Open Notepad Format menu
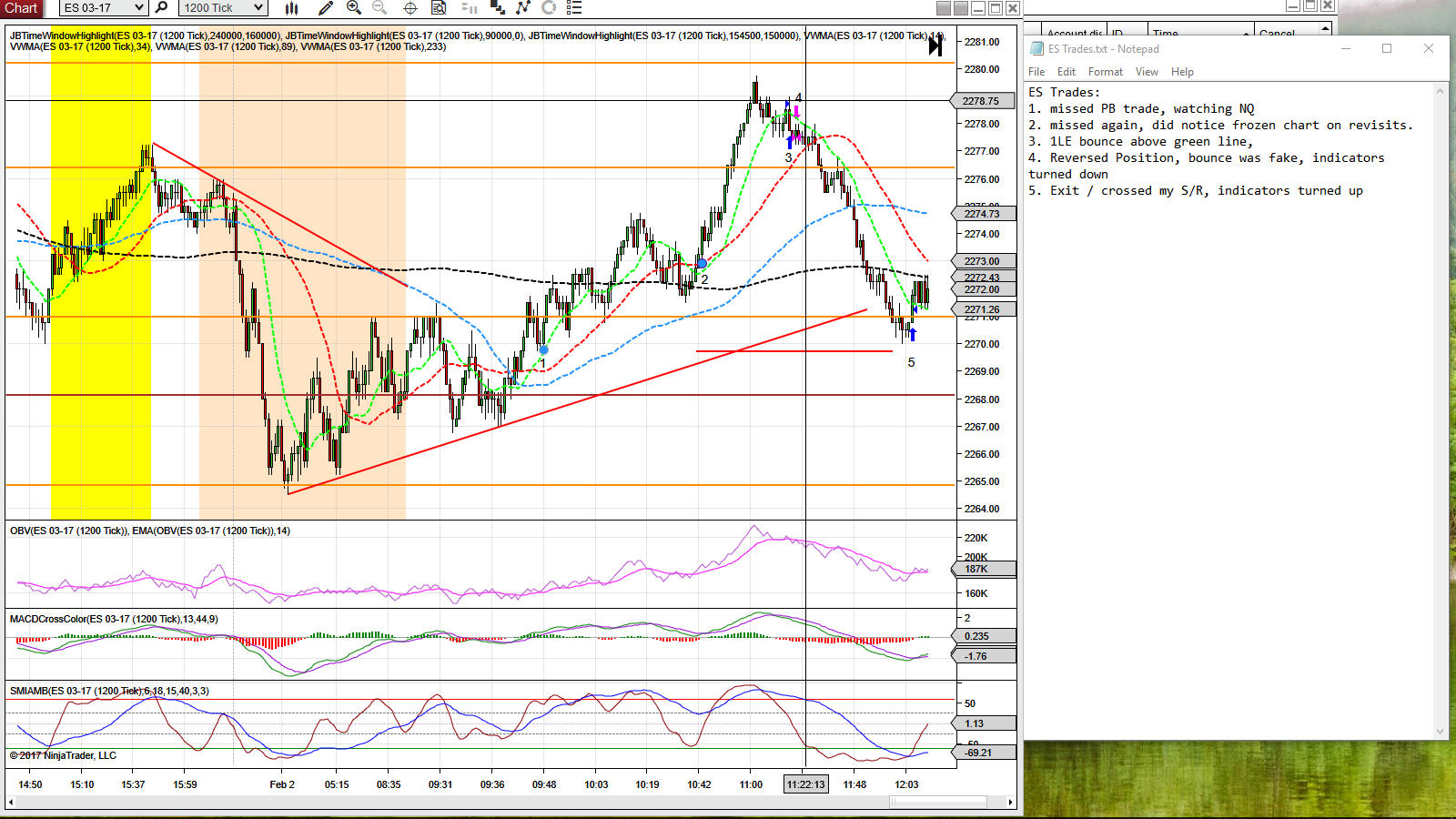 click(x=1106, y=72)
